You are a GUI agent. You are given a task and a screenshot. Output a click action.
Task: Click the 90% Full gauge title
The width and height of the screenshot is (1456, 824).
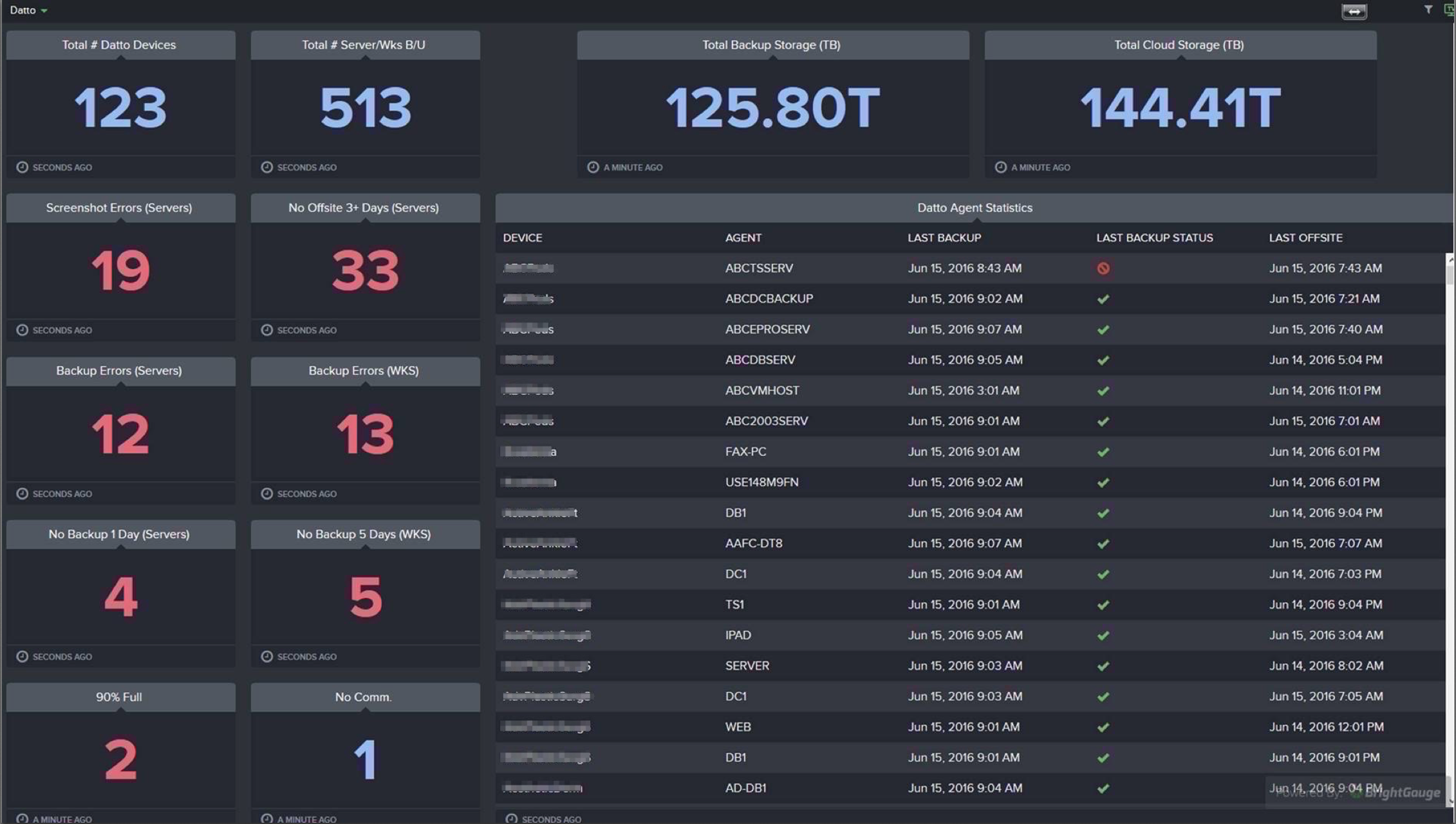point(119,697)
